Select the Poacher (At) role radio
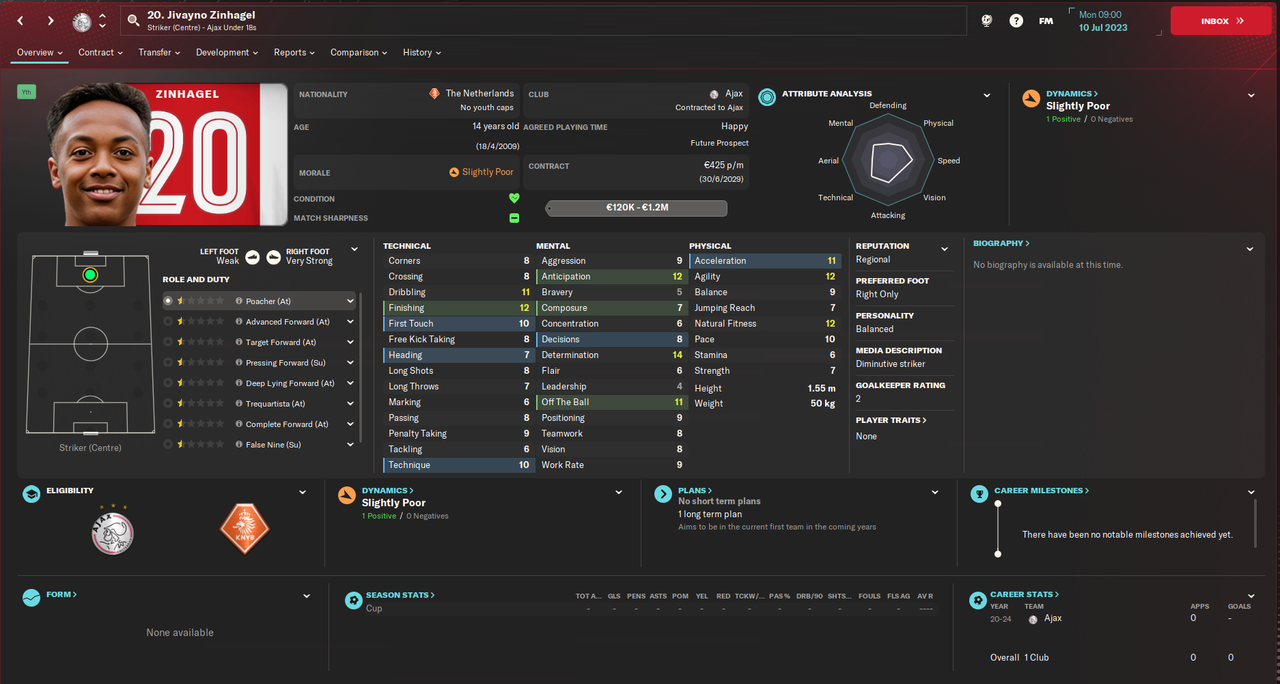Screen dimensions: 1280x684 click(168, 300)
